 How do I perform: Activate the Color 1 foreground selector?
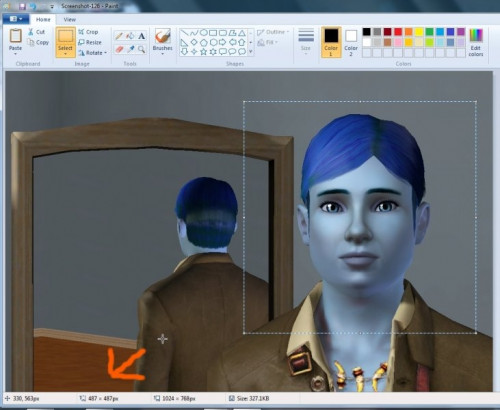coord(331,42)
